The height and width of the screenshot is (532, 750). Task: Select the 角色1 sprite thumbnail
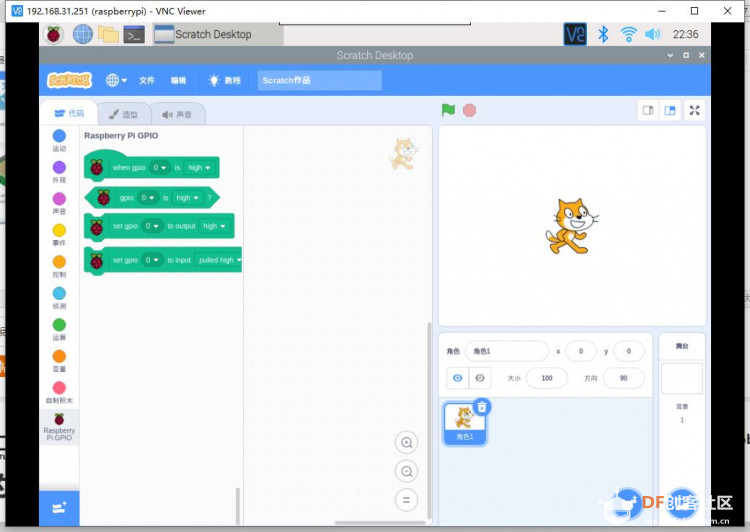pos(464,424)
